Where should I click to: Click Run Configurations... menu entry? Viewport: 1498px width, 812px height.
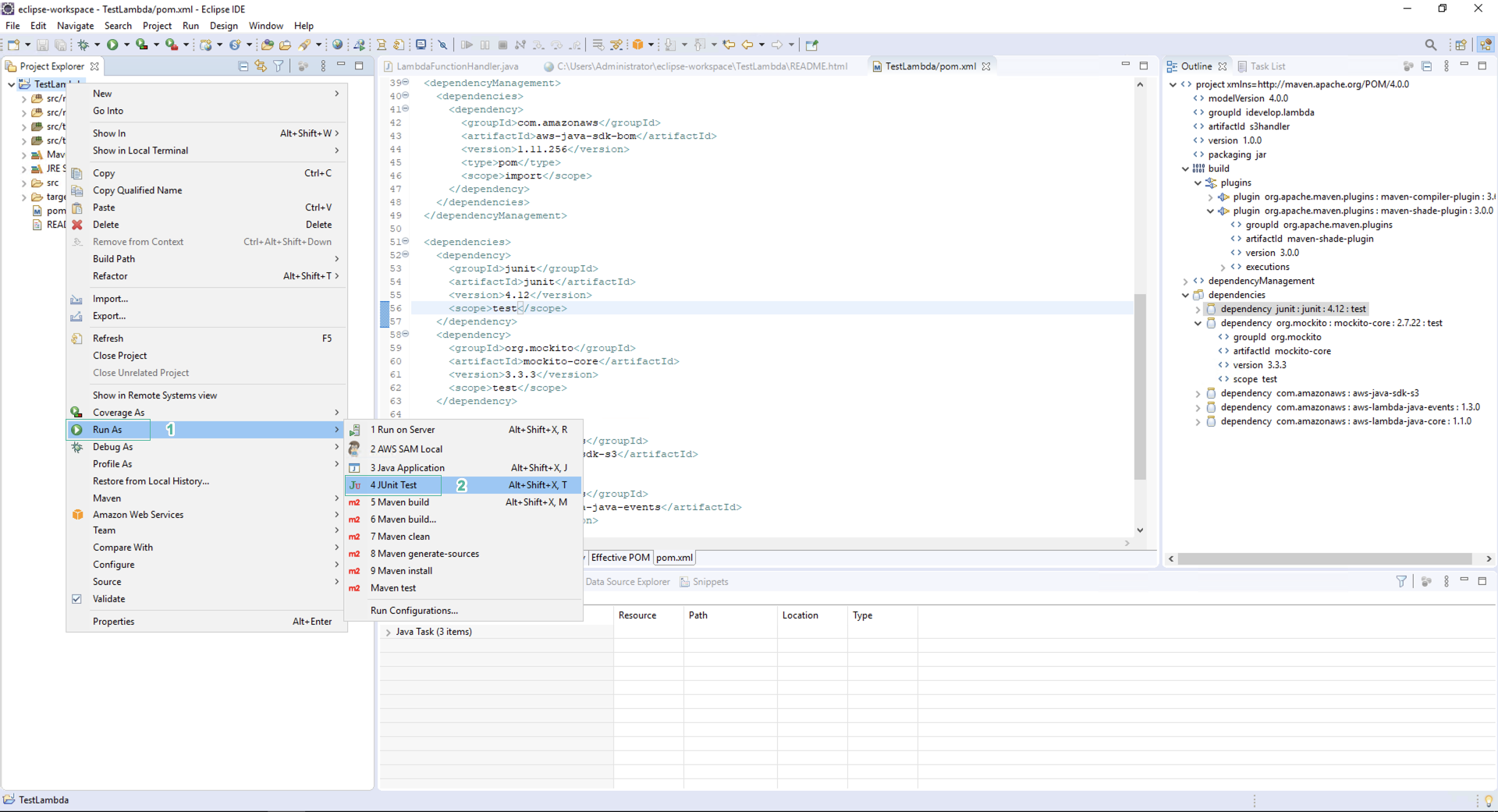click(x=463, y=611)
